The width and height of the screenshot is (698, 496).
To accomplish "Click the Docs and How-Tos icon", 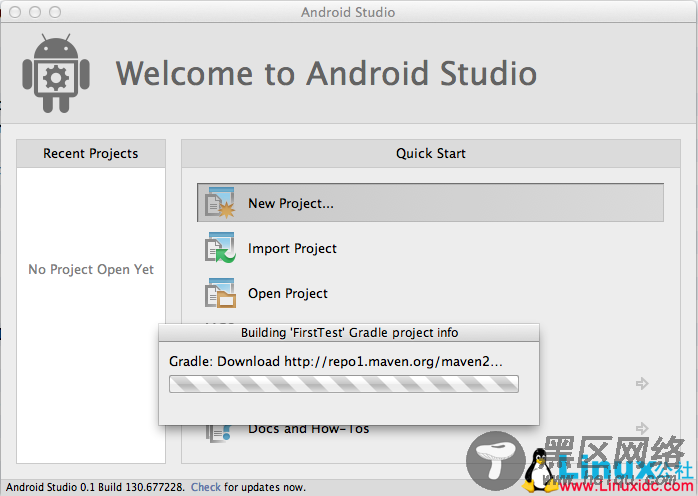I will click(x=219, y=433).
